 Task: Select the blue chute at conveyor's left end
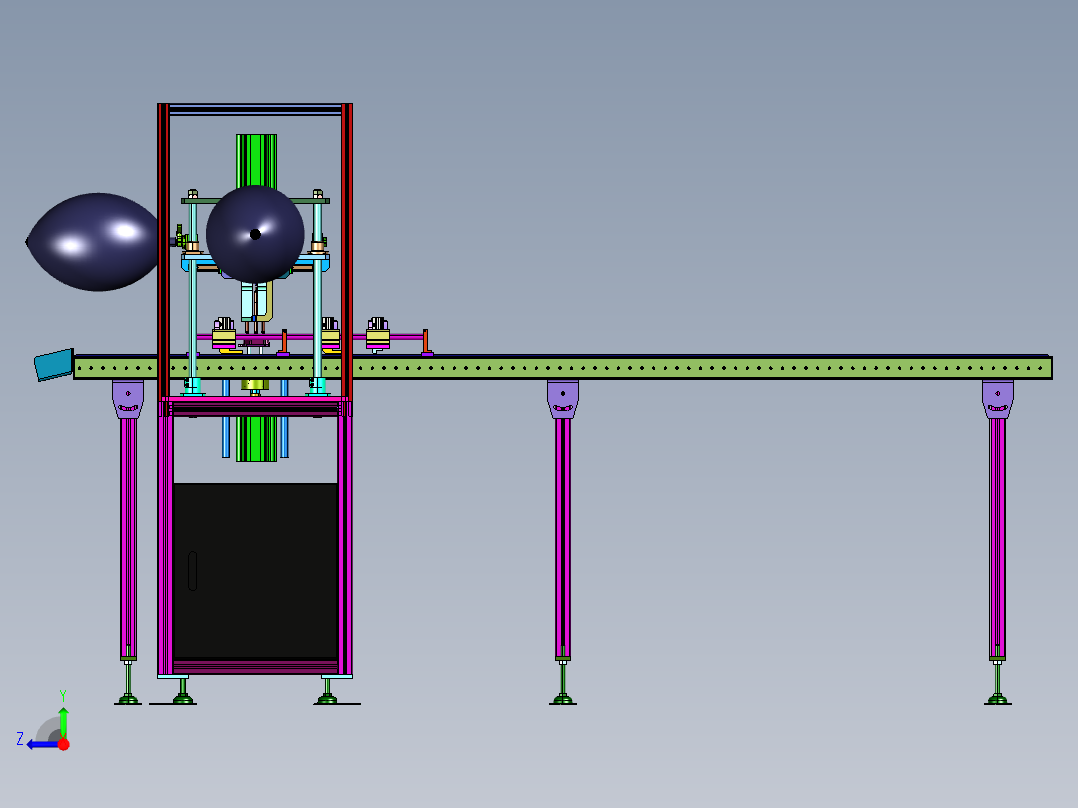pyautogui.click(x=54, y=364)
